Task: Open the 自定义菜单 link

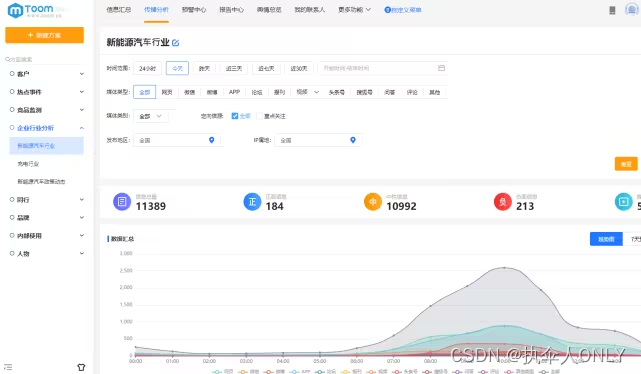Action: tap(406, 10)
